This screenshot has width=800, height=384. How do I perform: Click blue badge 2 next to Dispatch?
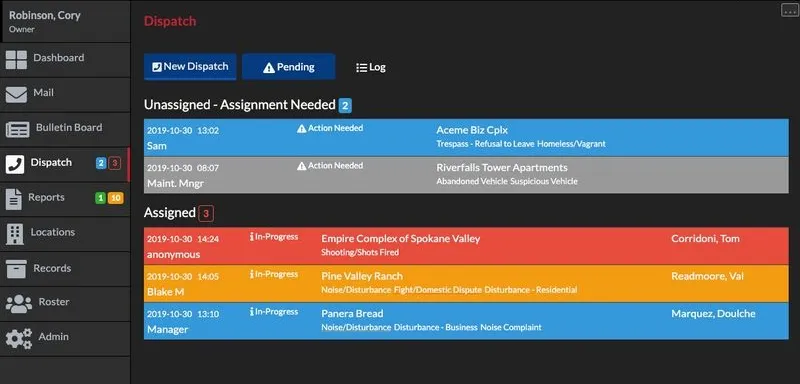coord(101,163)
